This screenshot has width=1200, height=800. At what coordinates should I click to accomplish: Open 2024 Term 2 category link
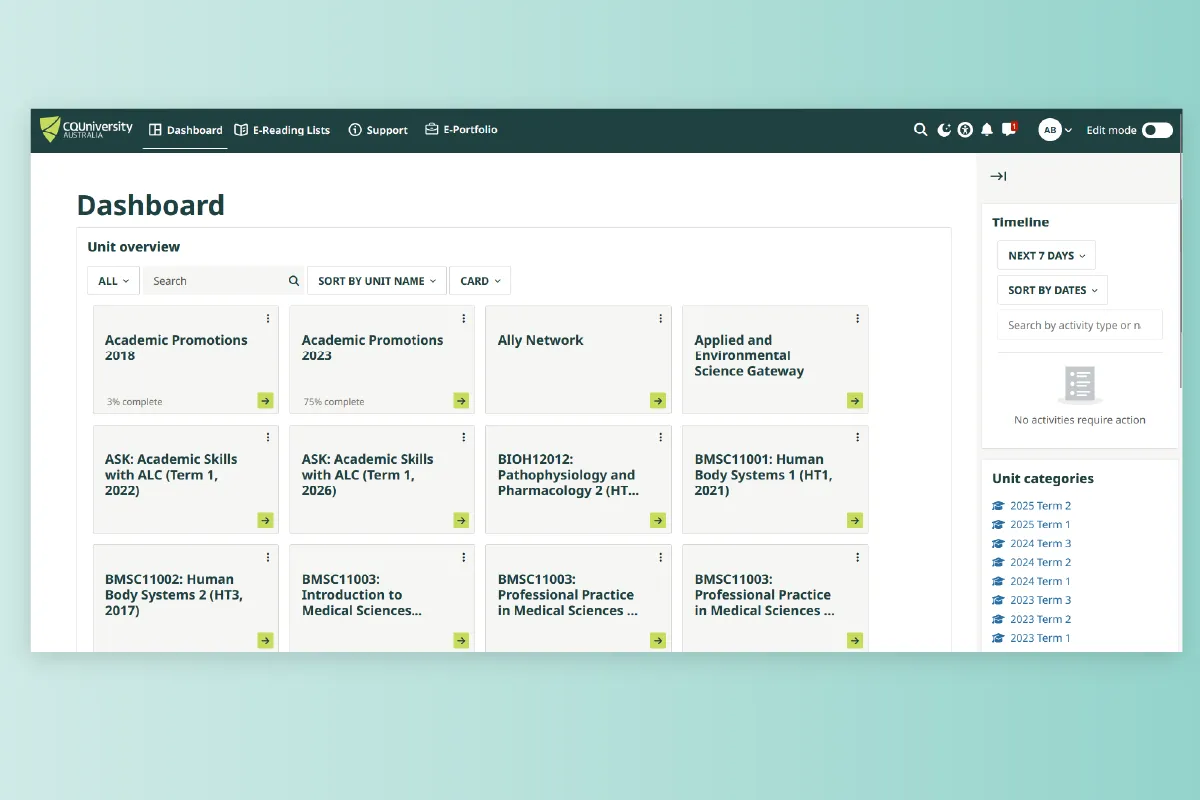(1040, 563)
